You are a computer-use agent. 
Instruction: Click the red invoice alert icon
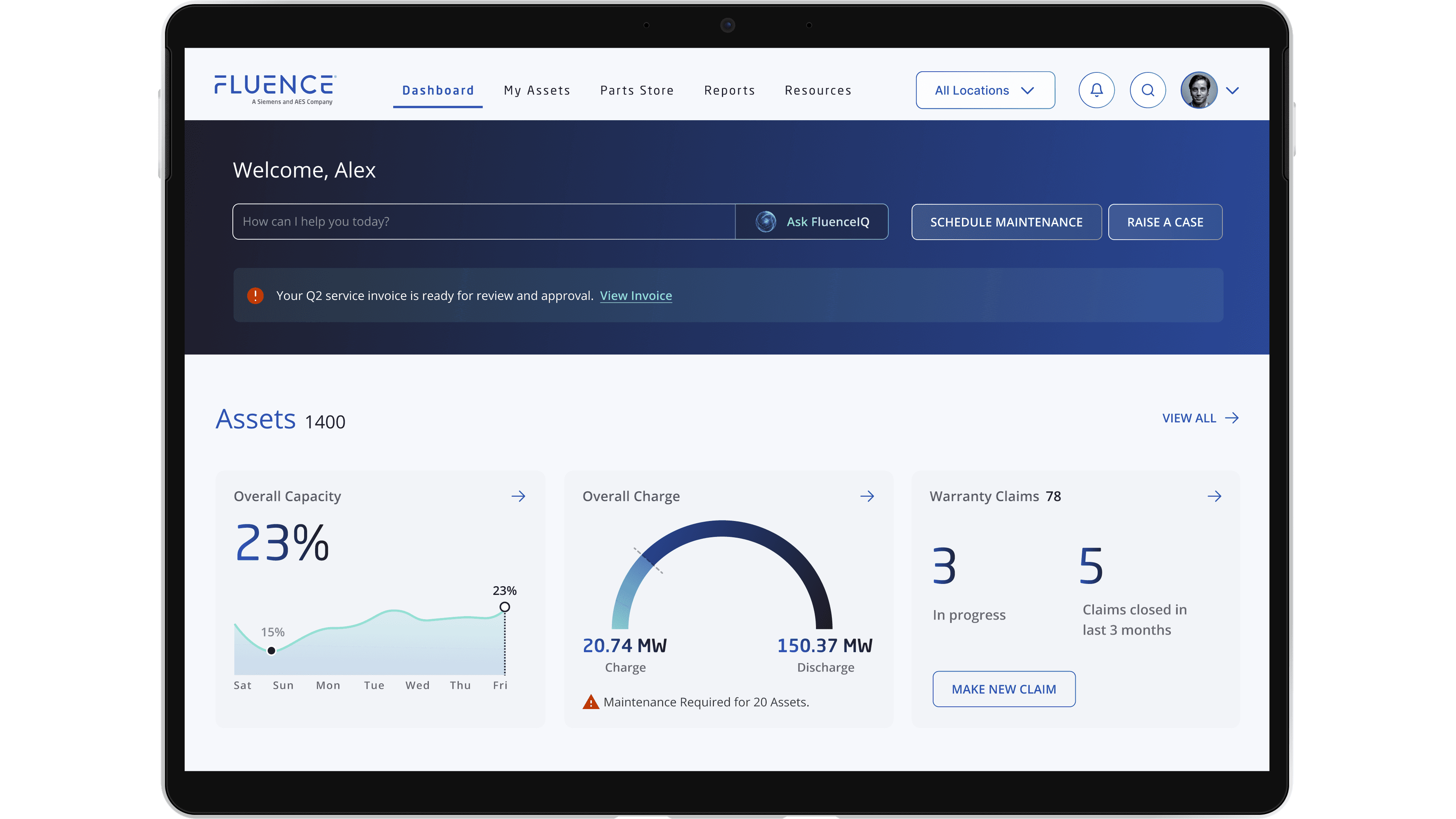256,296
